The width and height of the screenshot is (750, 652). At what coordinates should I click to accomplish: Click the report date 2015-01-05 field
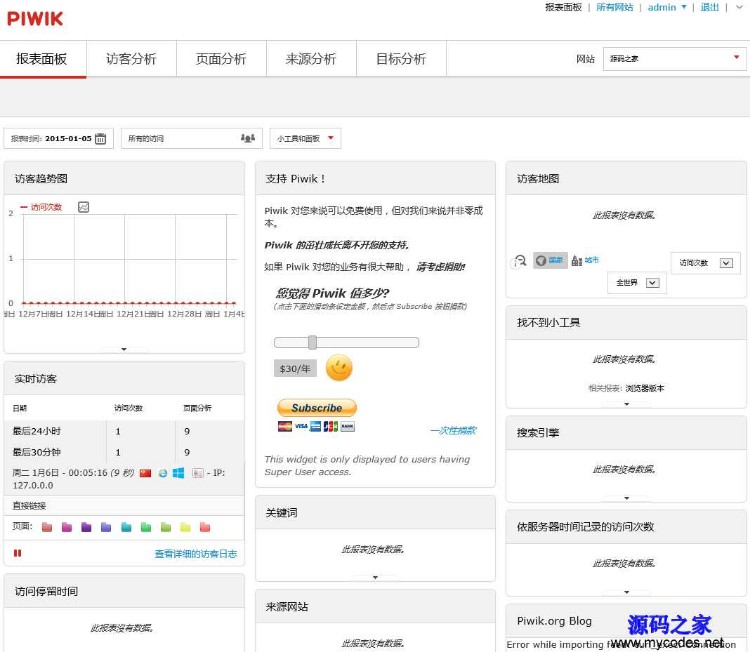[58, 138]
